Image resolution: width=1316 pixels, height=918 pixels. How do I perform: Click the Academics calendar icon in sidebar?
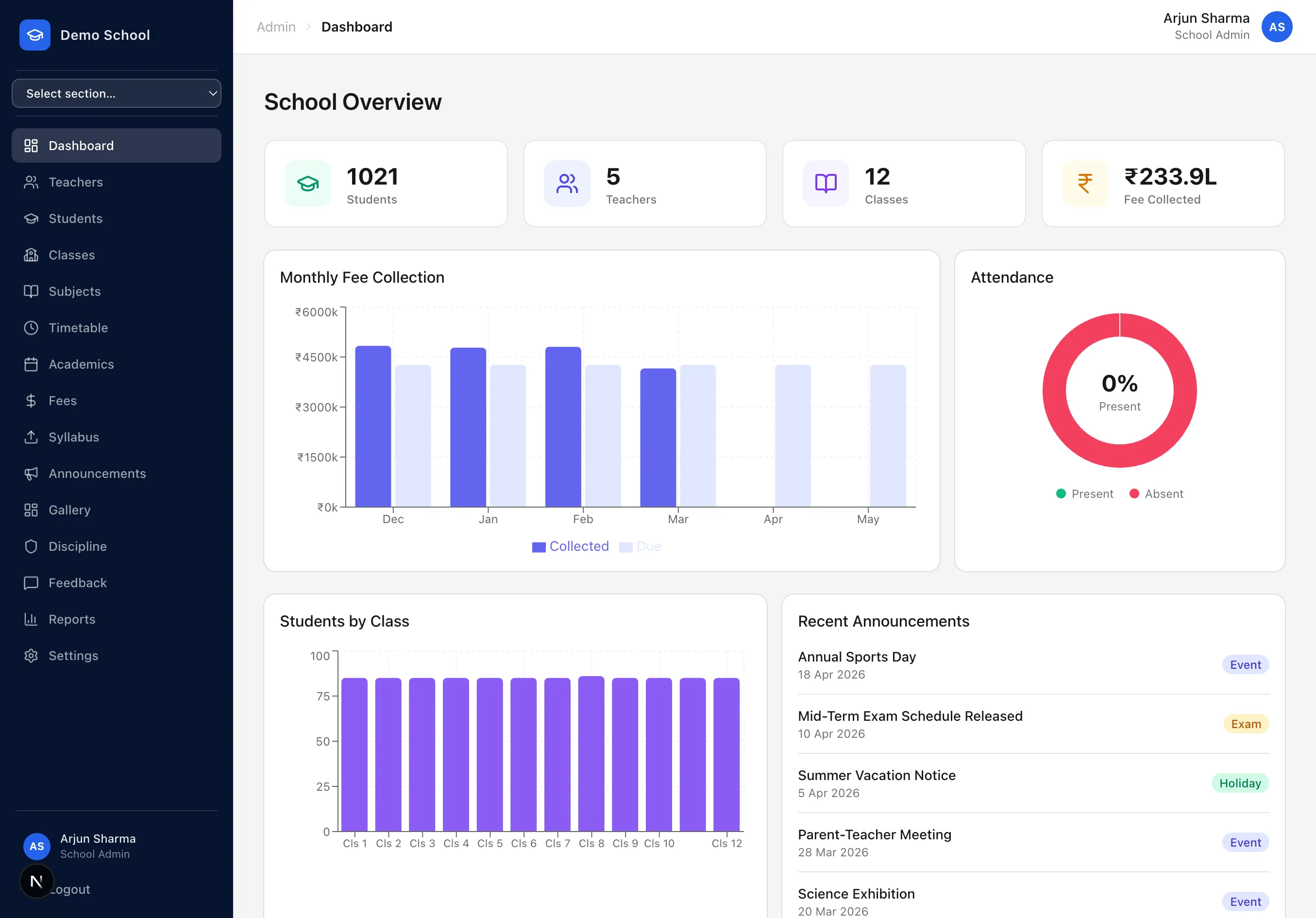pos(31,364)
